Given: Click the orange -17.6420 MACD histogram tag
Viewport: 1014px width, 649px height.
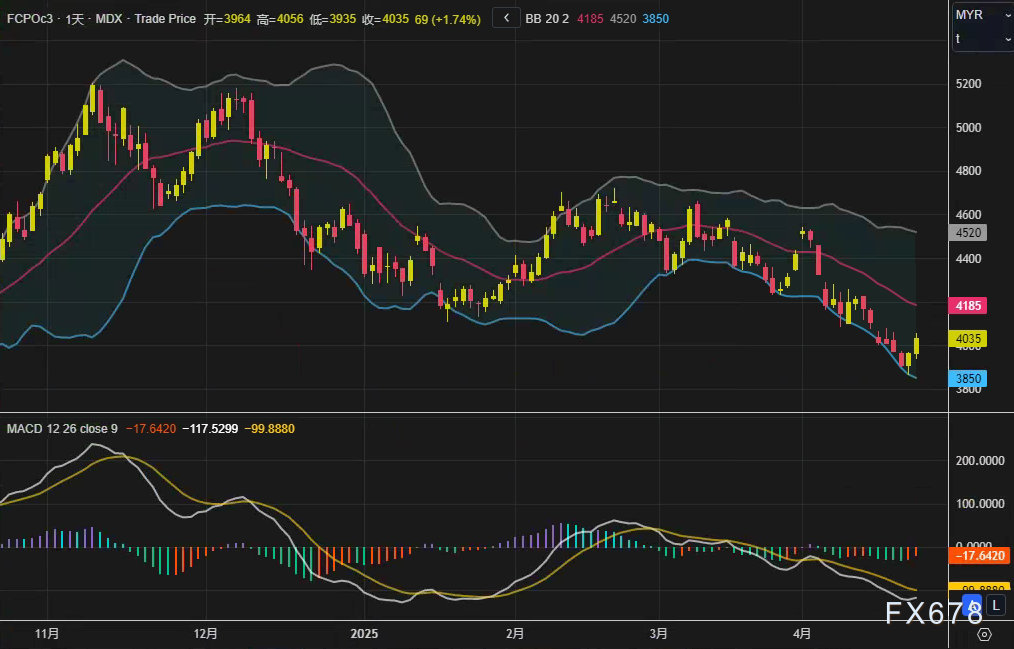Looking at the screenshot, I should click(x=980, y=555).
